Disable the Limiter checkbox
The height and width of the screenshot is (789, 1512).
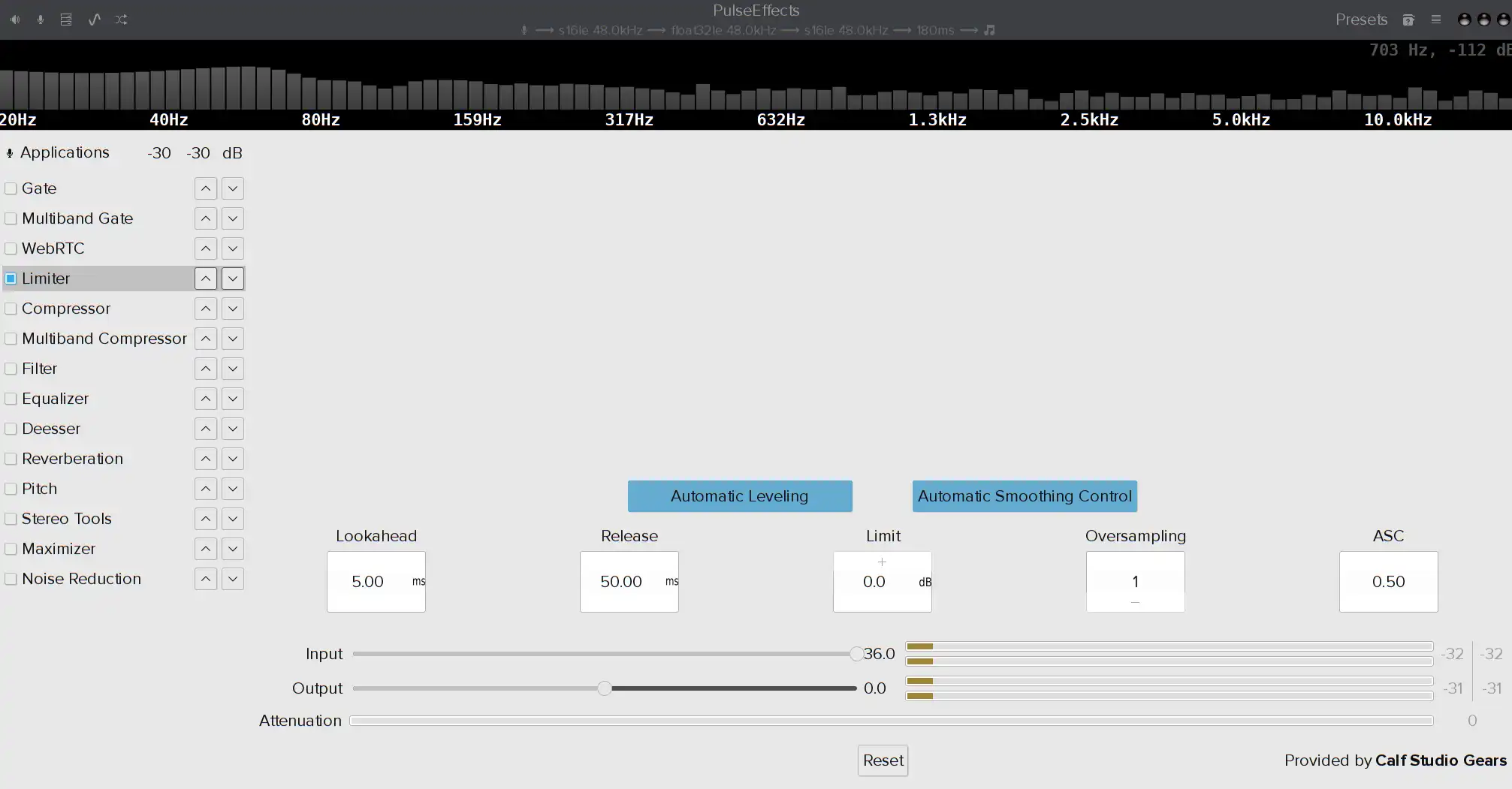click(x=11, y=279)
